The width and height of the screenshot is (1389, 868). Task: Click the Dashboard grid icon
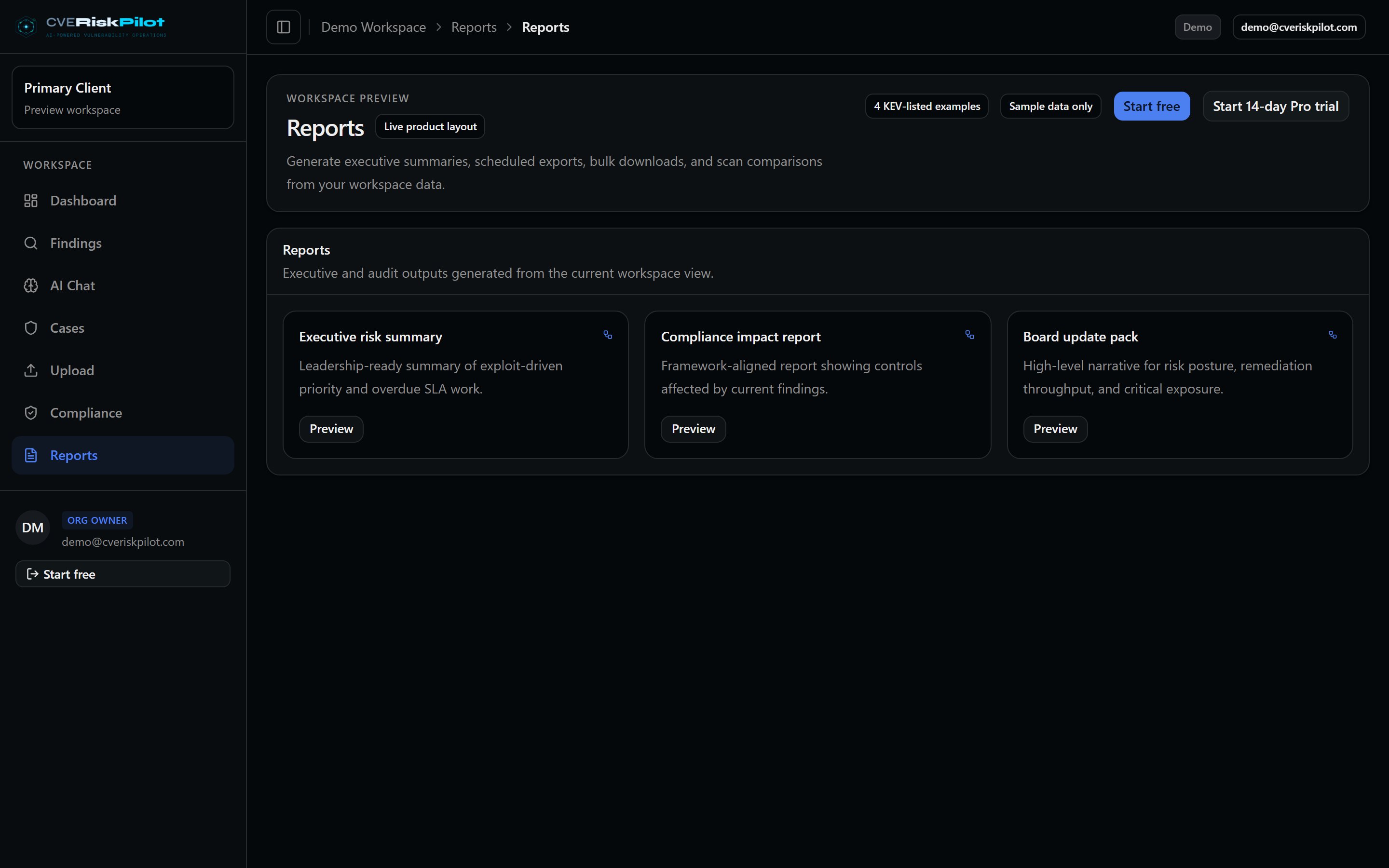[x=31, y=200]
